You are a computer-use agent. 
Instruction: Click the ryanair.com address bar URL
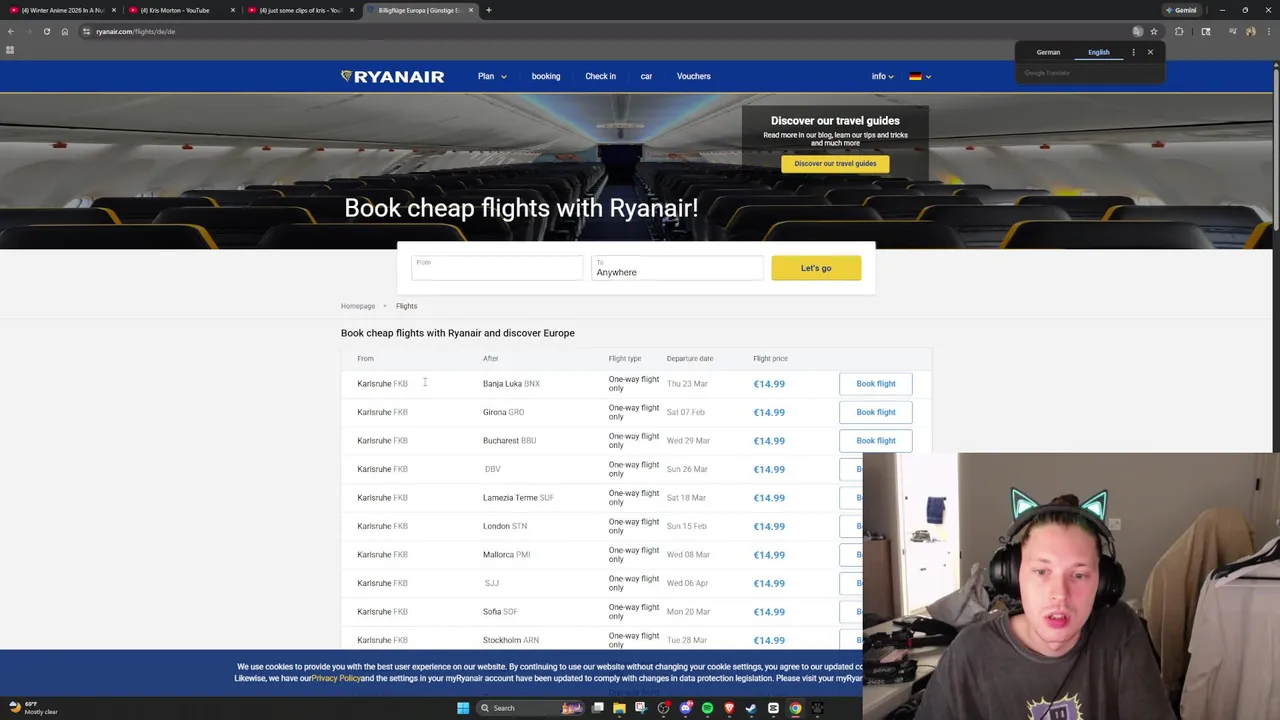tap(136, 31)
